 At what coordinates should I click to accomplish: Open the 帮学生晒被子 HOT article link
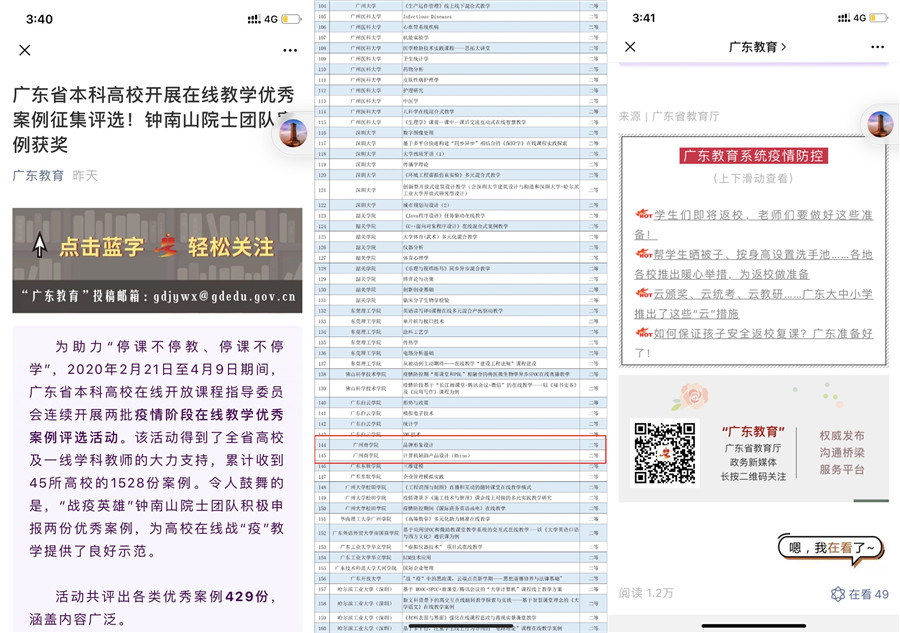(x=754, y=264)
